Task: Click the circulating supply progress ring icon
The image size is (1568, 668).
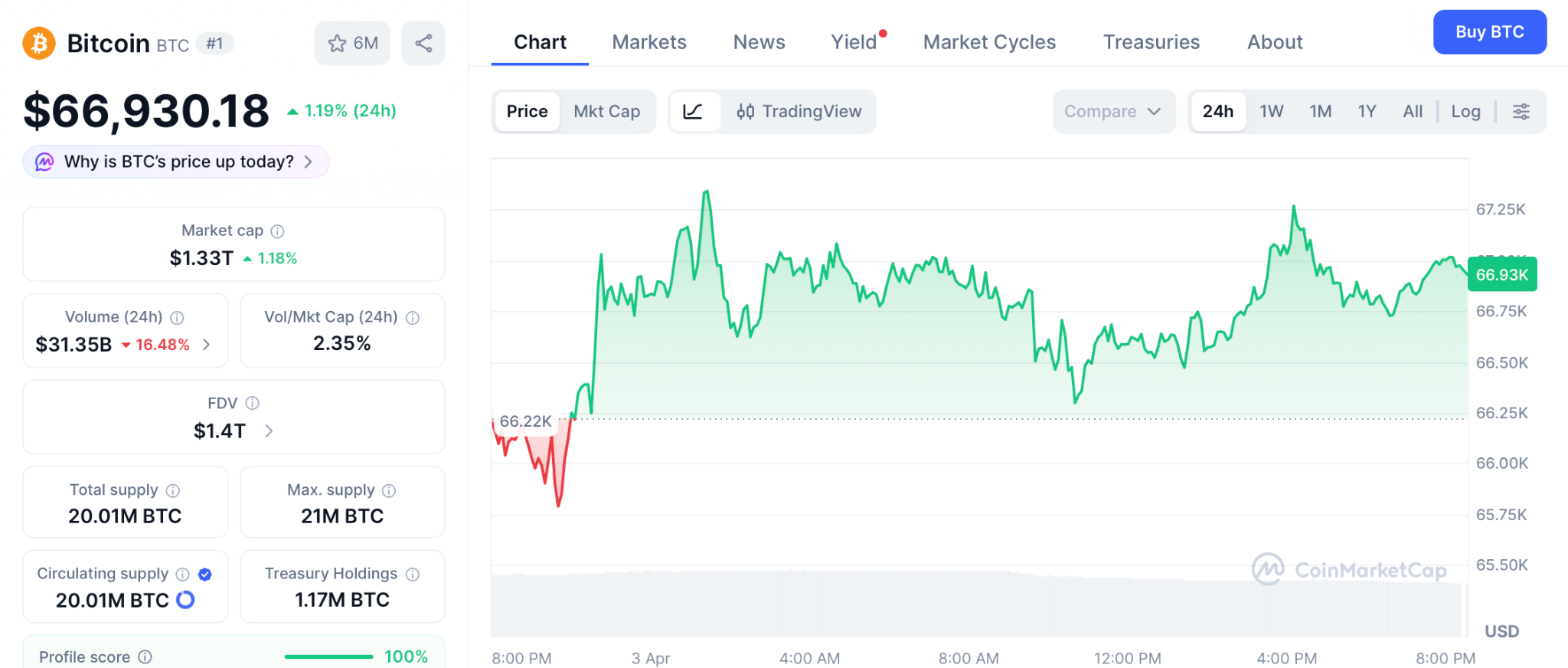Action: point(185,600)
